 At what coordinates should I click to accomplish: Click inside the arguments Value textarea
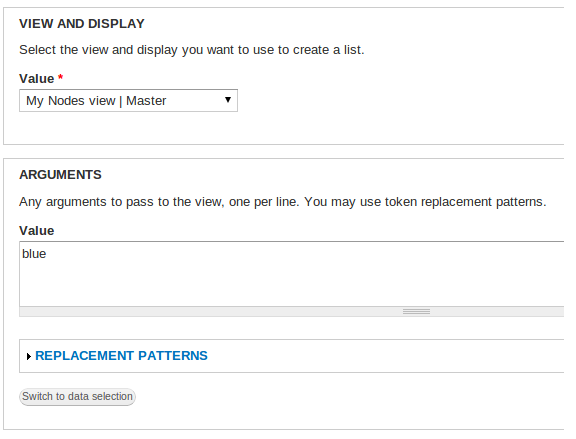[x=292, y=274]
